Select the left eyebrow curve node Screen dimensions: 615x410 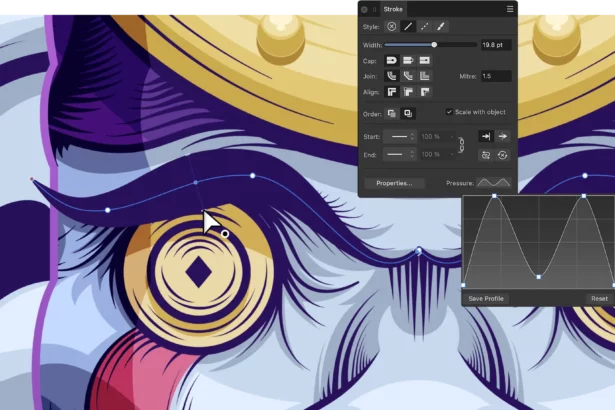(107, 210)
